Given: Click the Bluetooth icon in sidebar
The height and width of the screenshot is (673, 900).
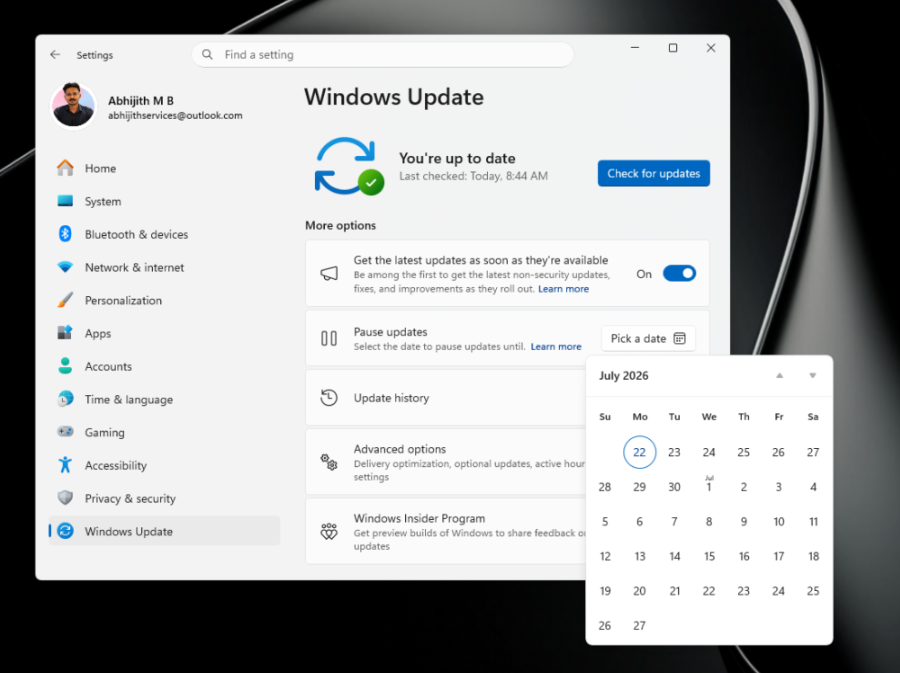Looking at the screenshot, I should pos(65,234).
